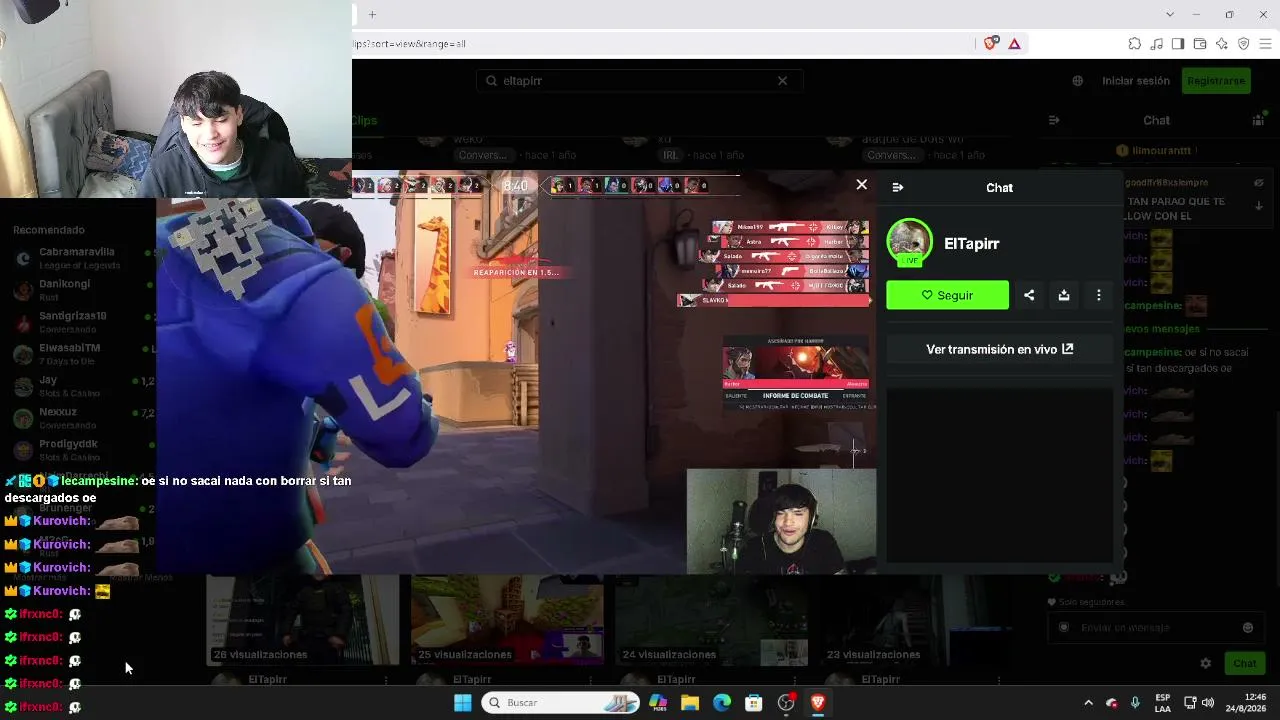1280x720 pixels.
Task: Click the Windows taskbar Buscar box
Action: (x=561, y=703)
